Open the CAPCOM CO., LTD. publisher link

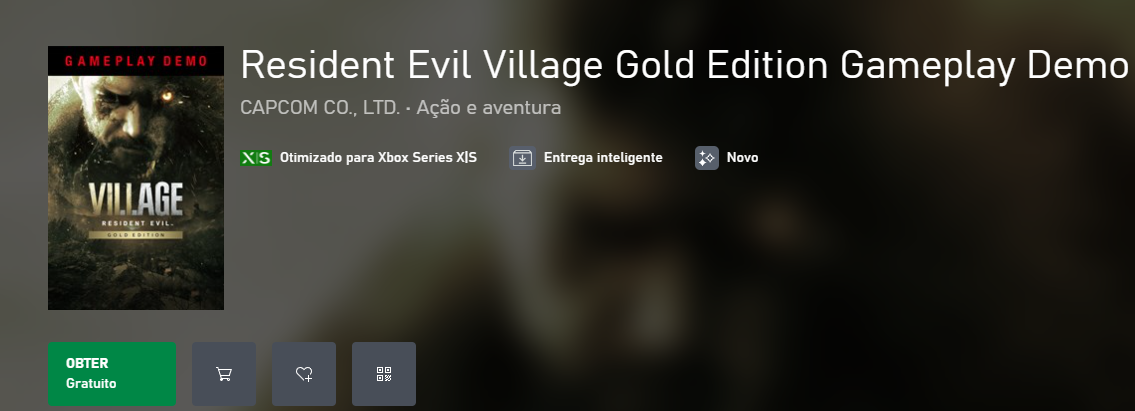click(320, 108)
